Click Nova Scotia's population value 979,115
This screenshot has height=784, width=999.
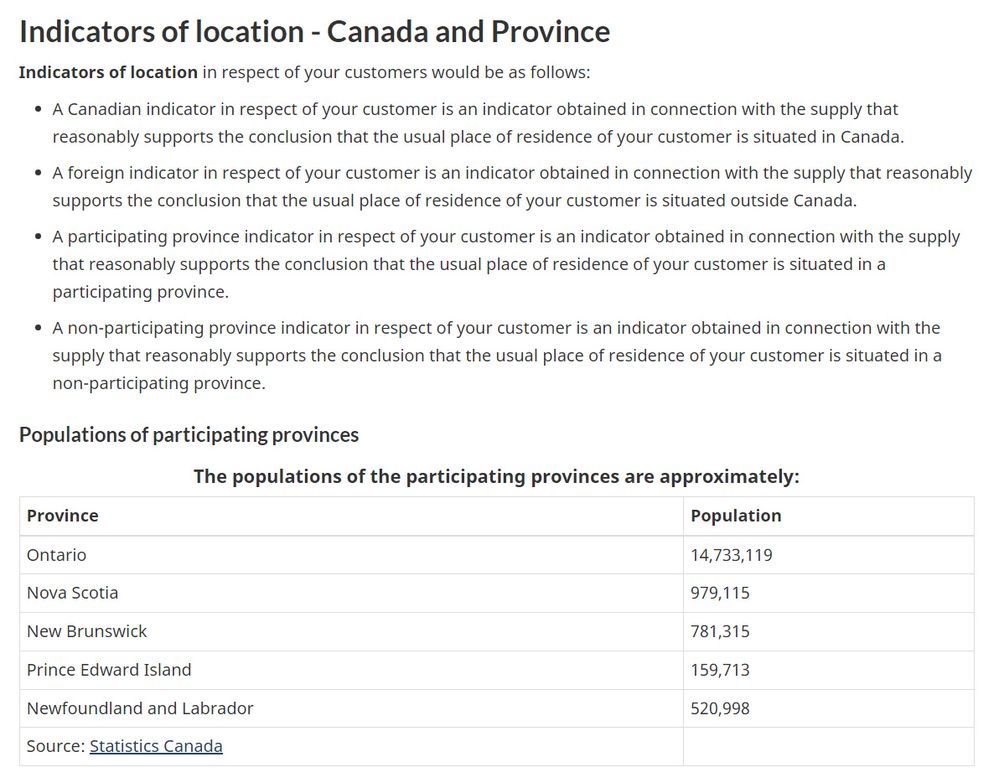(x=720, y=593)
